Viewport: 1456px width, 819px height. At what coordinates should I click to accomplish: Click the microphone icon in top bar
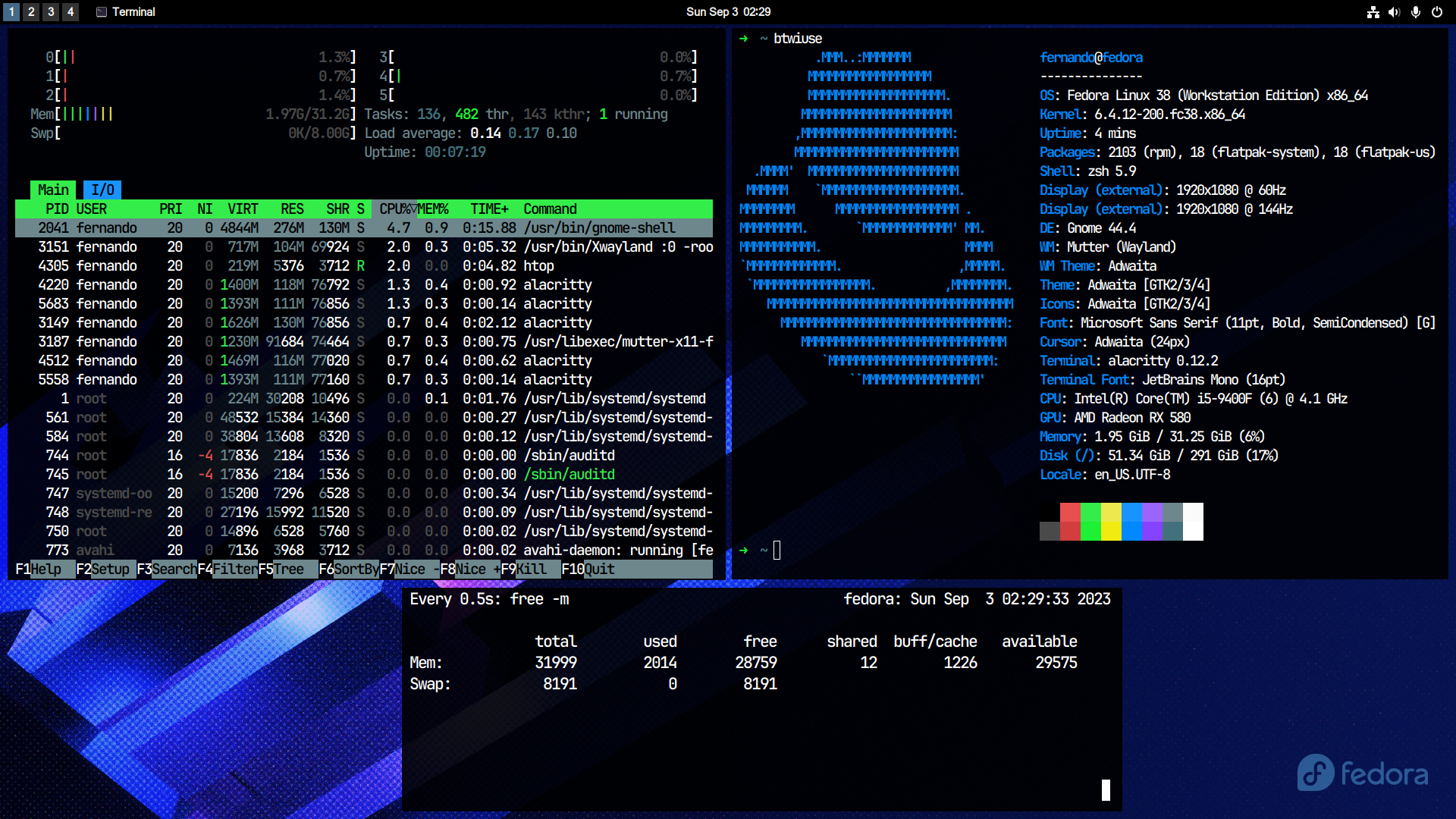pyautogui.click(x=1415, y=12)
